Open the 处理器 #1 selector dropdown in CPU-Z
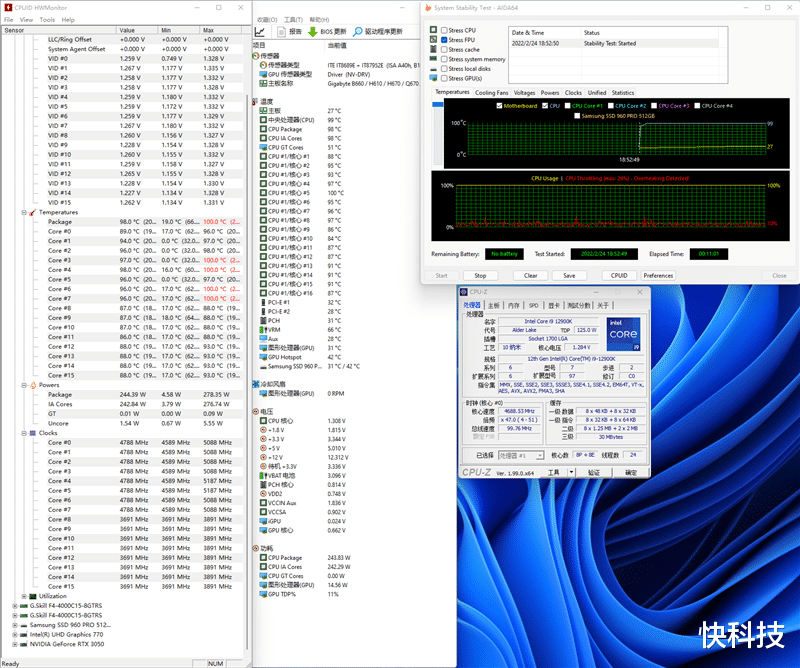Image resolution: width=800 pixels, height=668 pixels. 540,456
